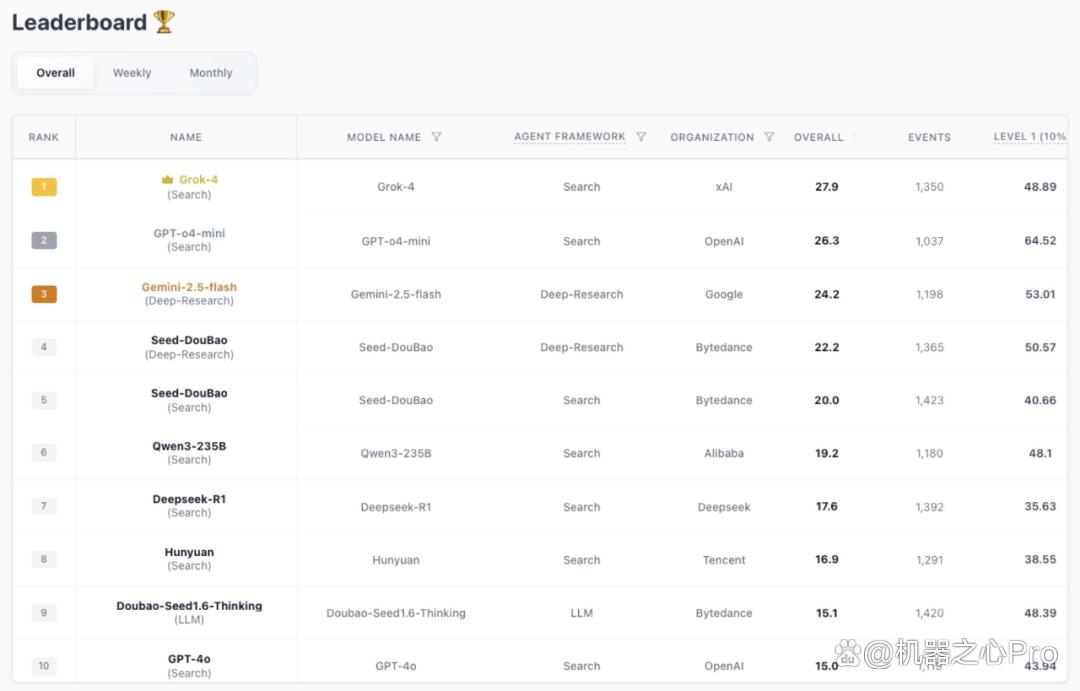Click the trophy icon beside Leaderboard

click(164, 22)
